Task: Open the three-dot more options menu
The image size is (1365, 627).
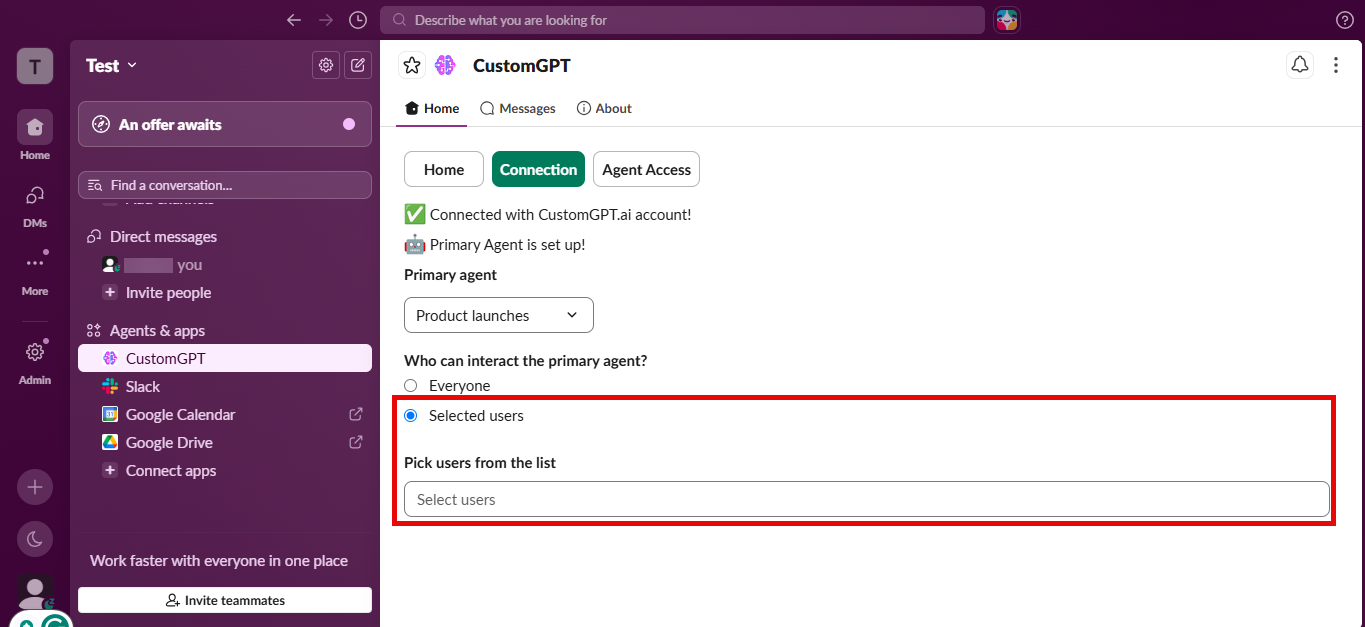Action: tap(1336, 65)
